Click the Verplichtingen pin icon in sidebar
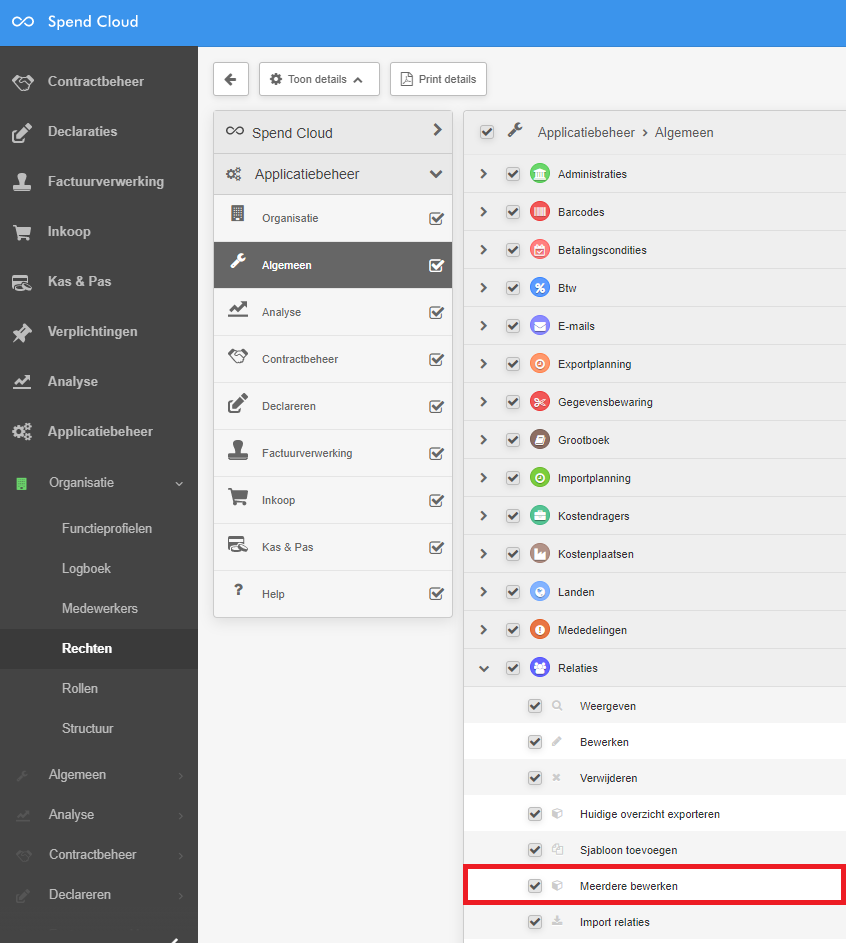 [x=22, y=332]
